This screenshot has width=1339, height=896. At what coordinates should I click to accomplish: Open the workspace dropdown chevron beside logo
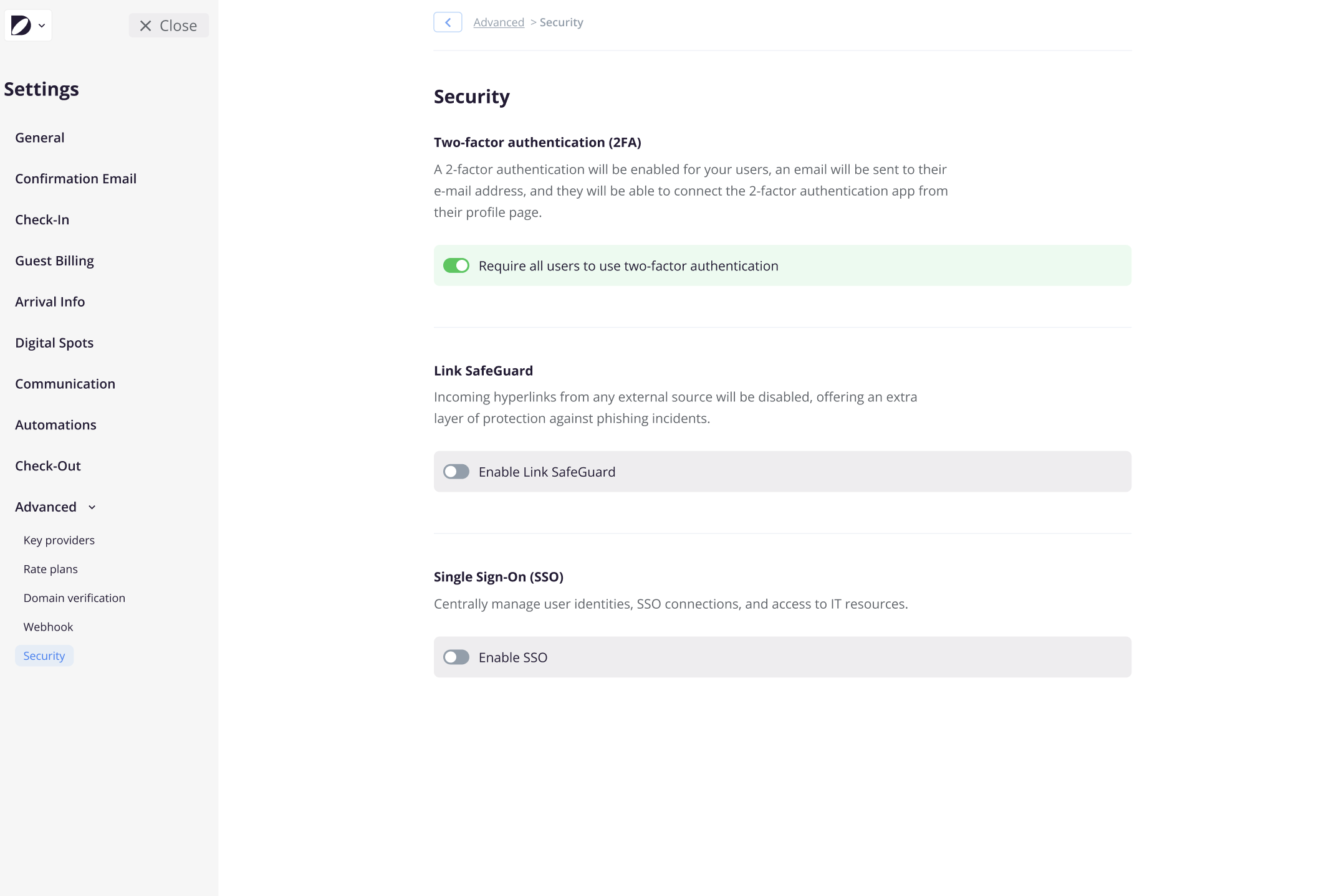(42, 26)
